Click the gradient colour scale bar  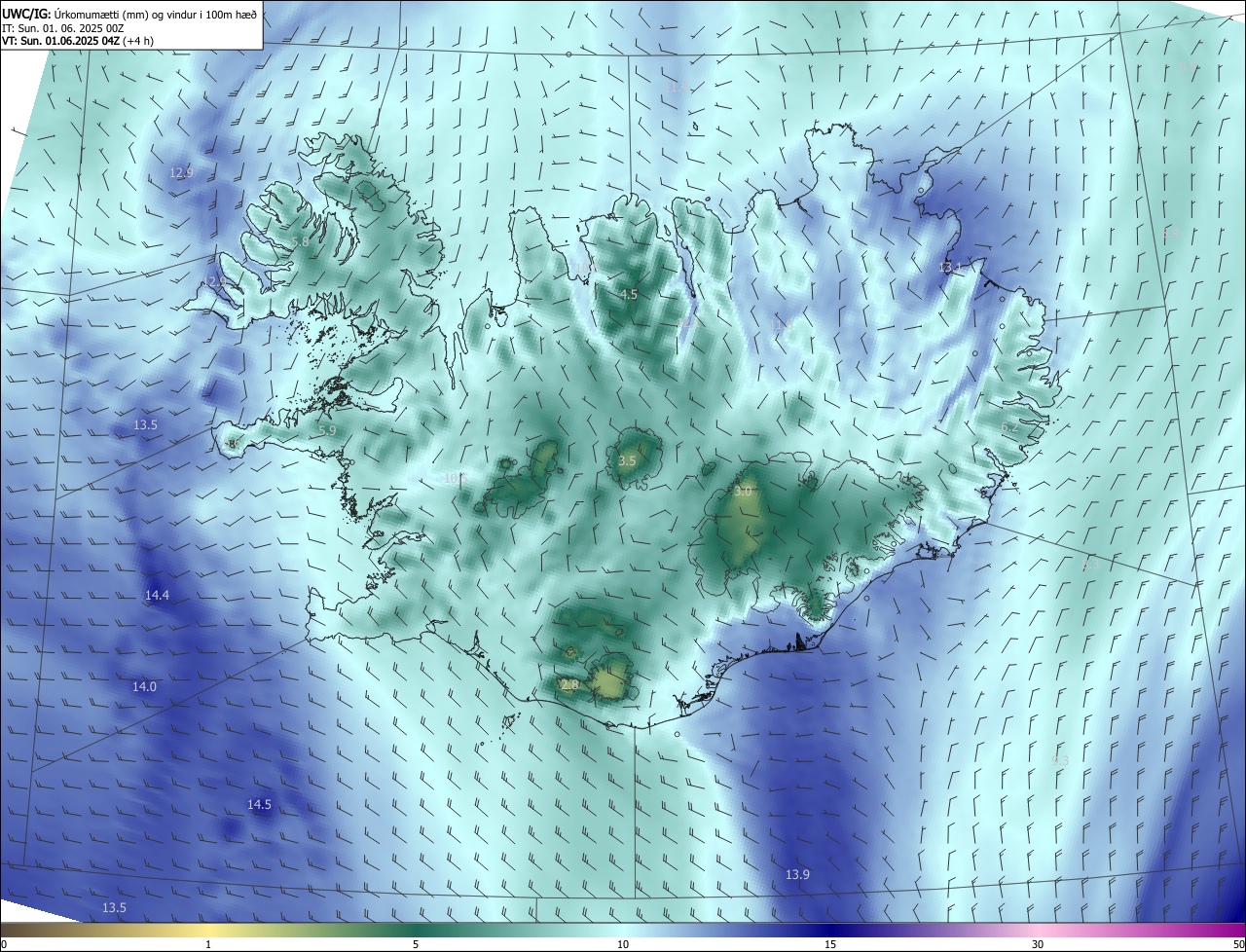coord(623,930)
